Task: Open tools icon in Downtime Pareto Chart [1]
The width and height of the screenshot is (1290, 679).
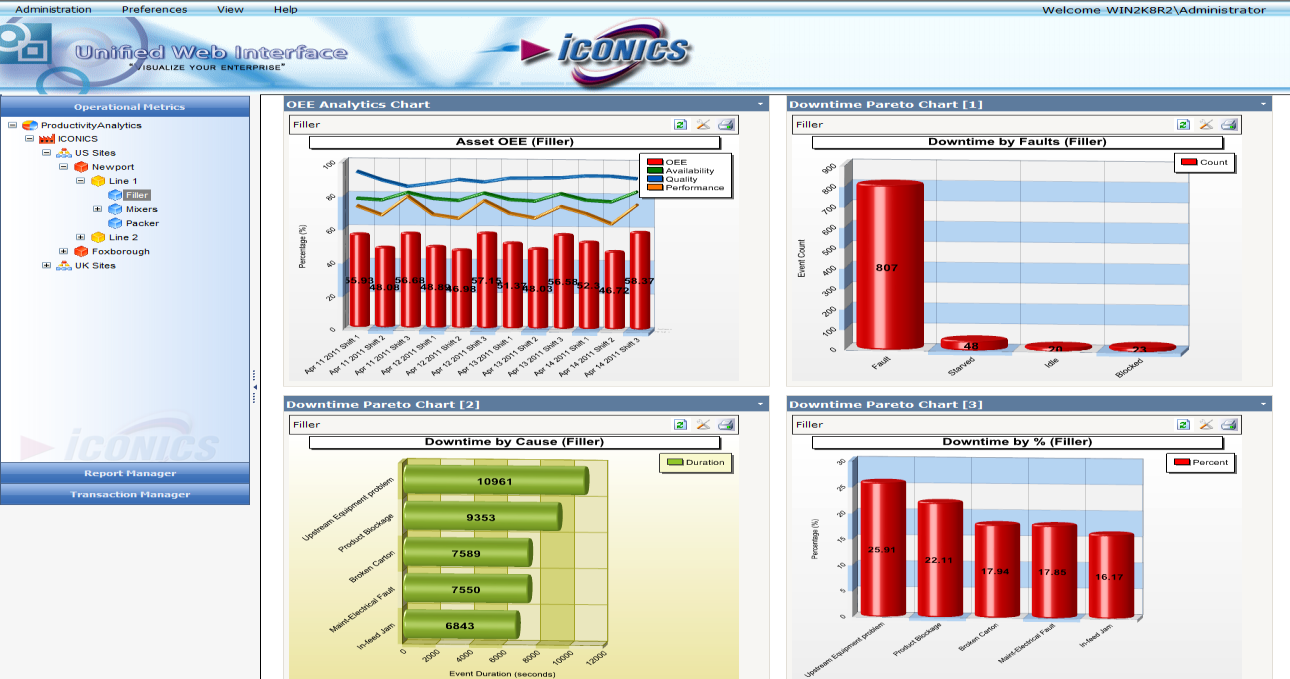Action: pyautogui.click(x=1207, y=125)
